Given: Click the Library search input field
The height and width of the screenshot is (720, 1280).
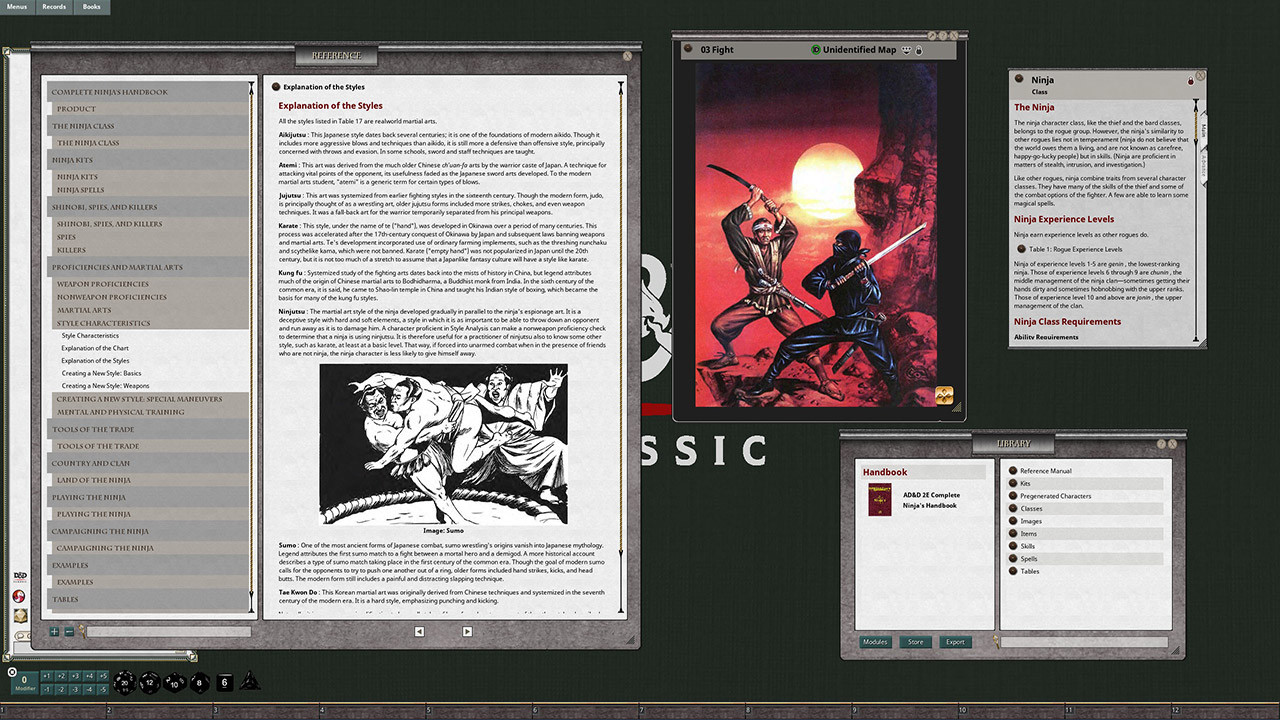Looking at the screenshot, I should click(x=1085, y=642).
